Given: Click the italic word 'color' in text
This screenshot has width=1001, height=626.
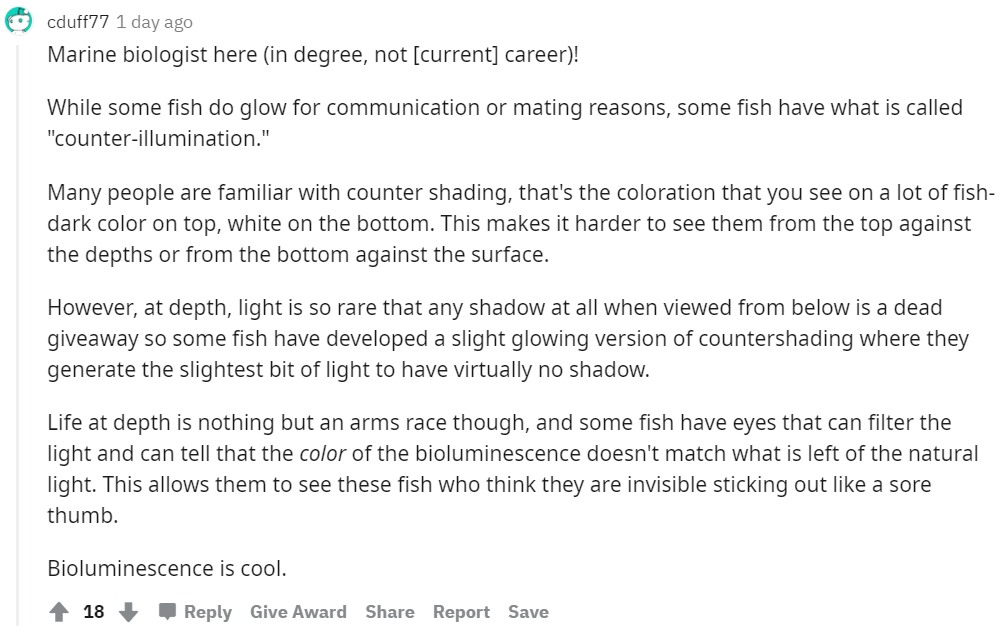Looking at the screenshot, I should (x=322, y=453).
